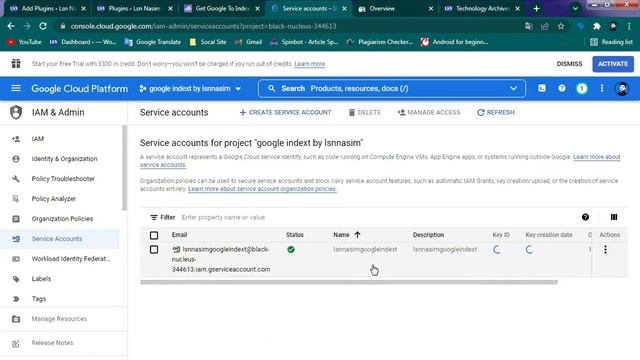This screenshot has width=640, height=360.
Task: Open a new browser tab
Action: click(x=536, y=9)
